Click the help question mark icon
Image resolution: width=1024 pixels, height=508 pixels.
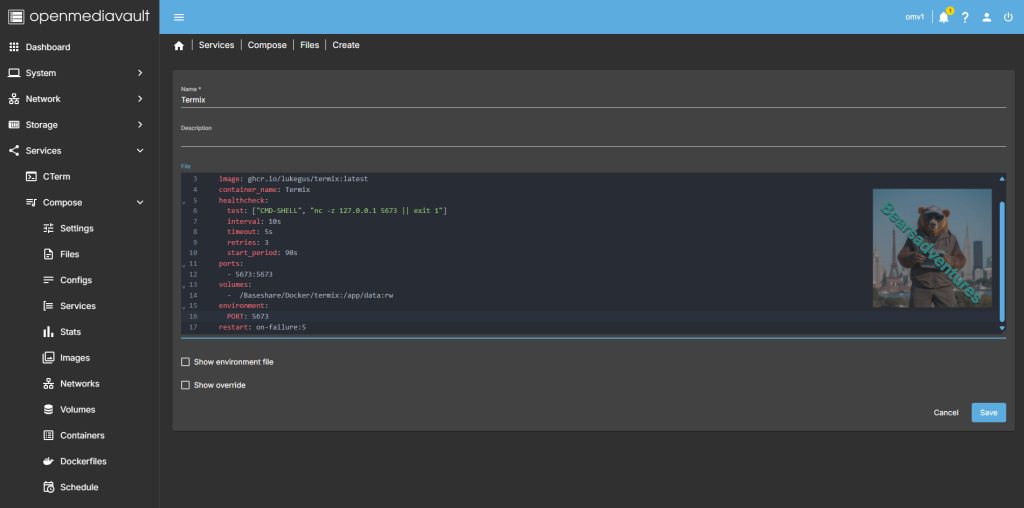click(965, 17)
